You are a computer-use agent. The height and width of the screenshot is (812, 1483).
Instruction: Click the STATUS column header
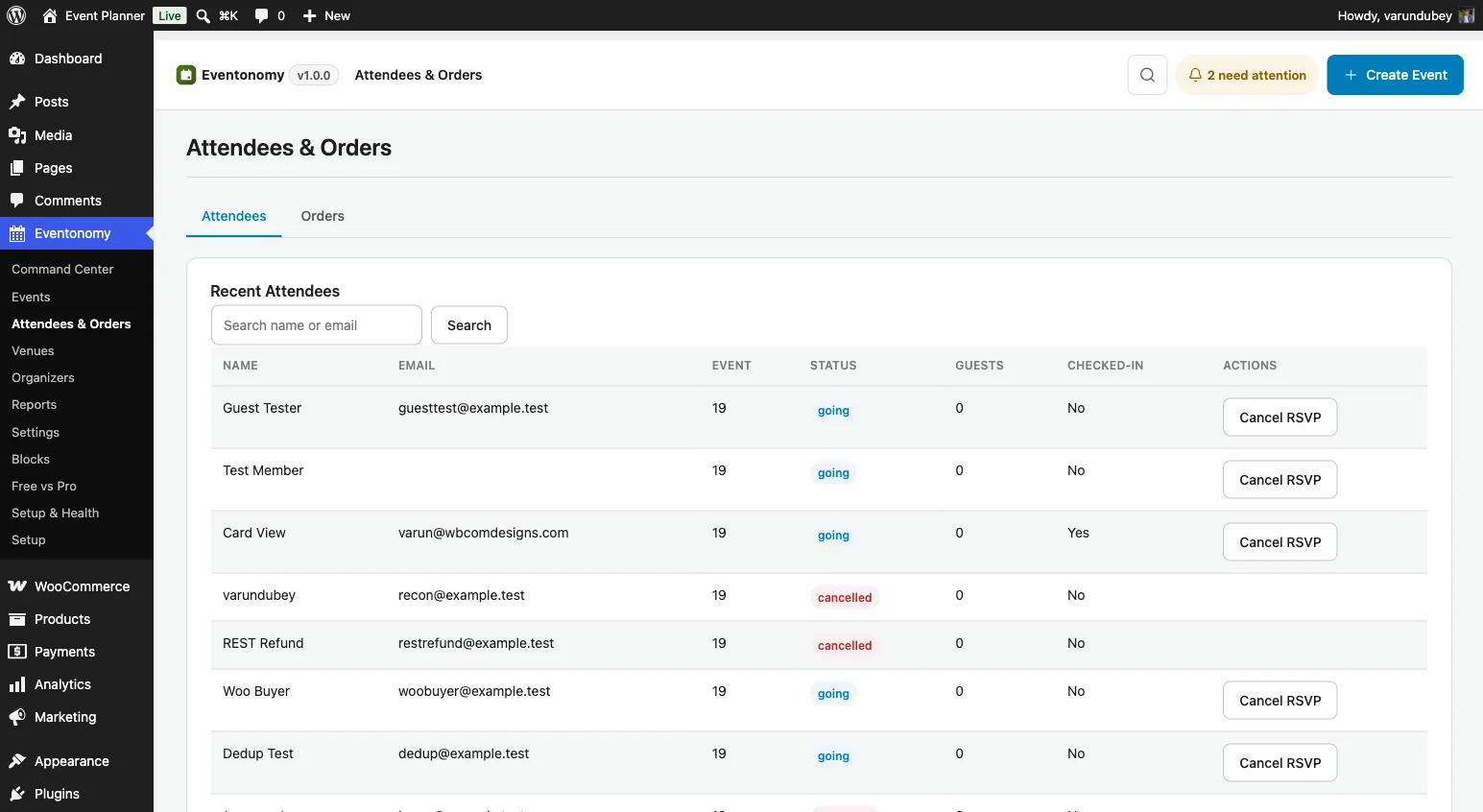(833, 366)
